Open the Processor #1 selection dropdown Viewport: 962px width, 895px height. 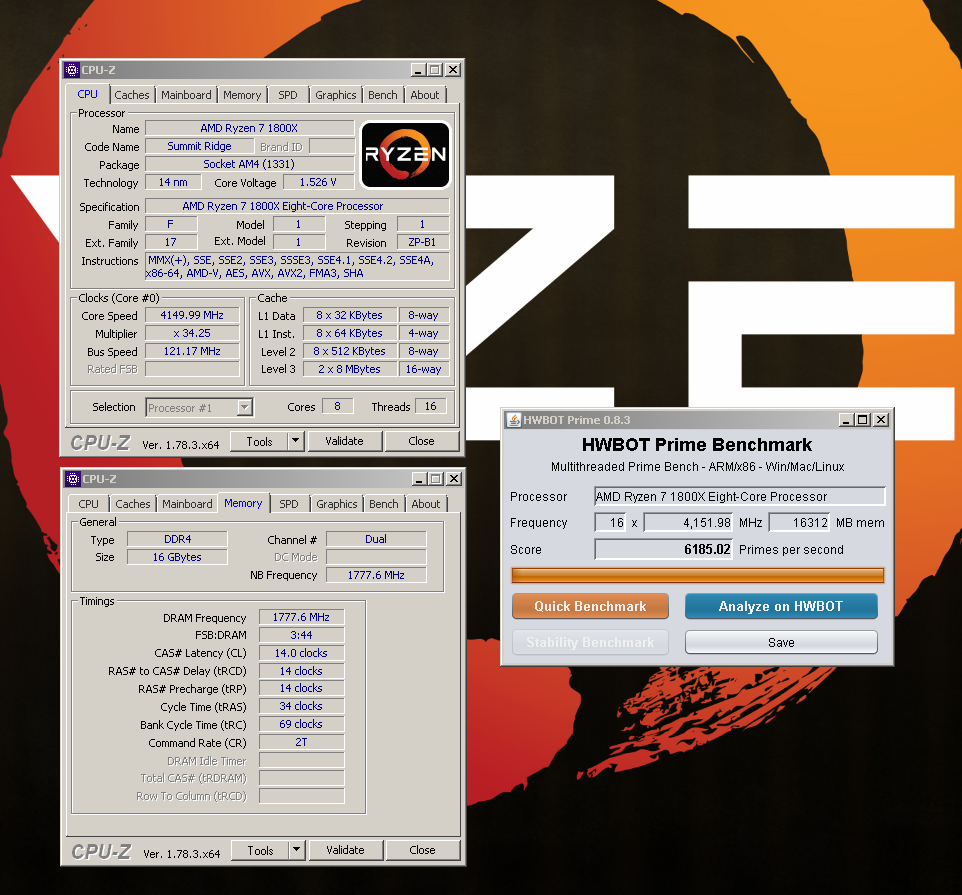click(245, 407)
